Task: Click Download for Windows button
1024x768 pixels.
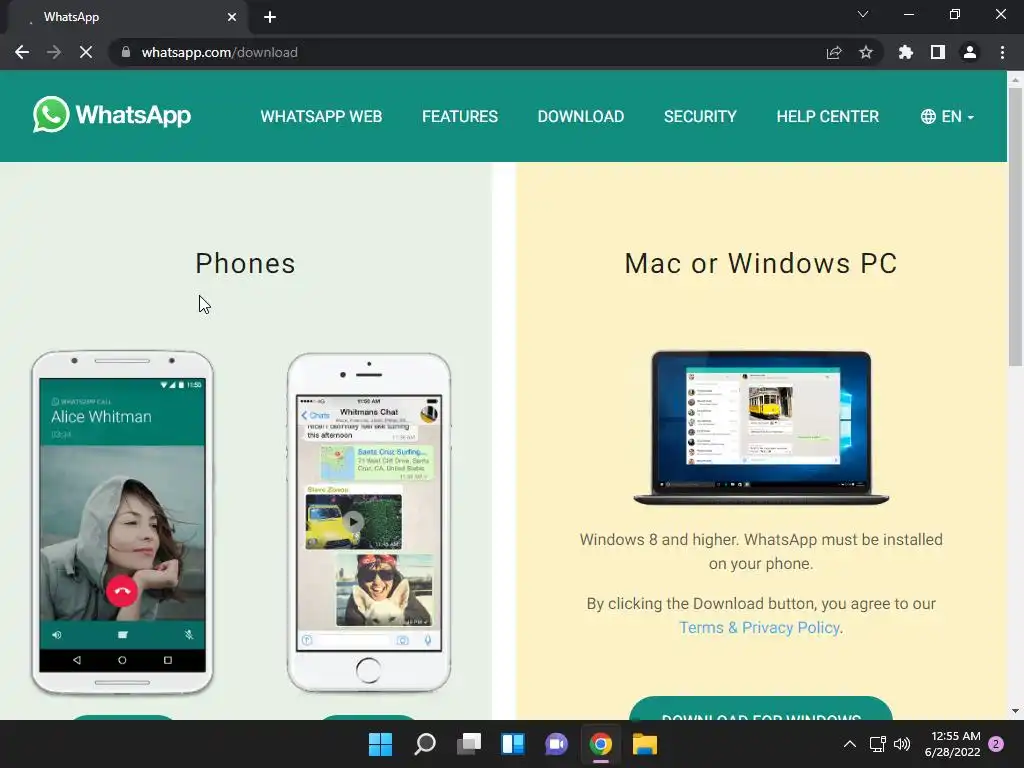Action: point(761,709)
